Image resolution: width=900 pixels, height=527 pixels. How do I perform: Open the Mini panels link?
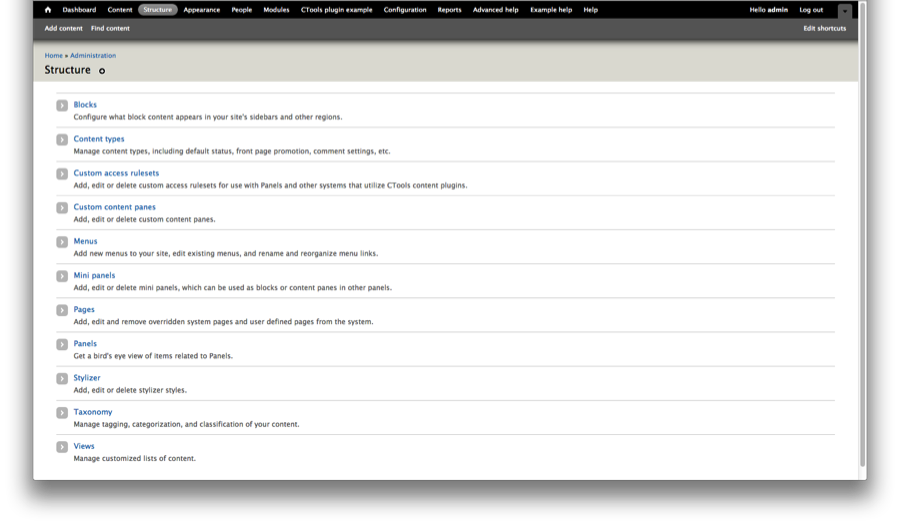click(94, 276)
